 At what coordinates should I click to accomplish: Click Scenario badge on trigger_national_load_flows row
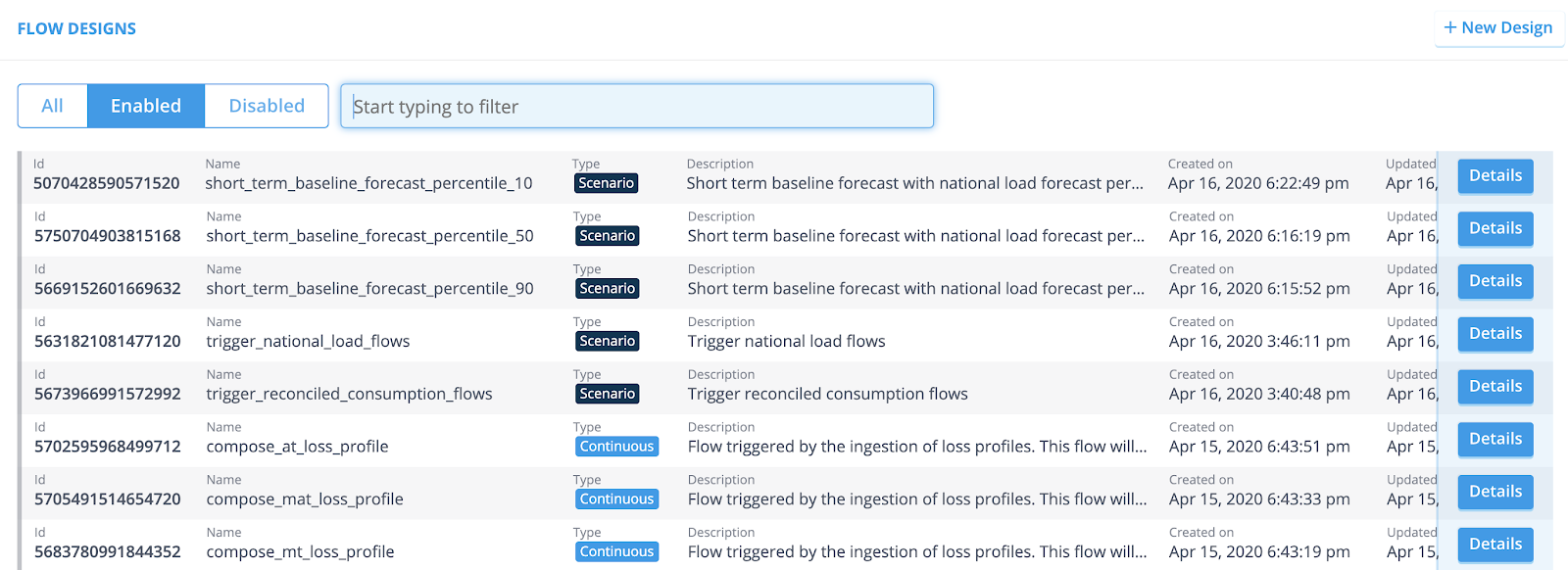click(608, 341)
